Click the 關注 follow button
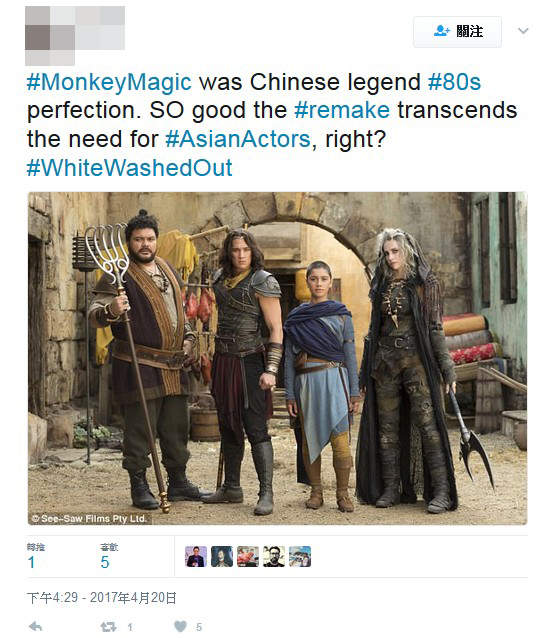This screenshot has height=638, width=554. click(457, 32)
